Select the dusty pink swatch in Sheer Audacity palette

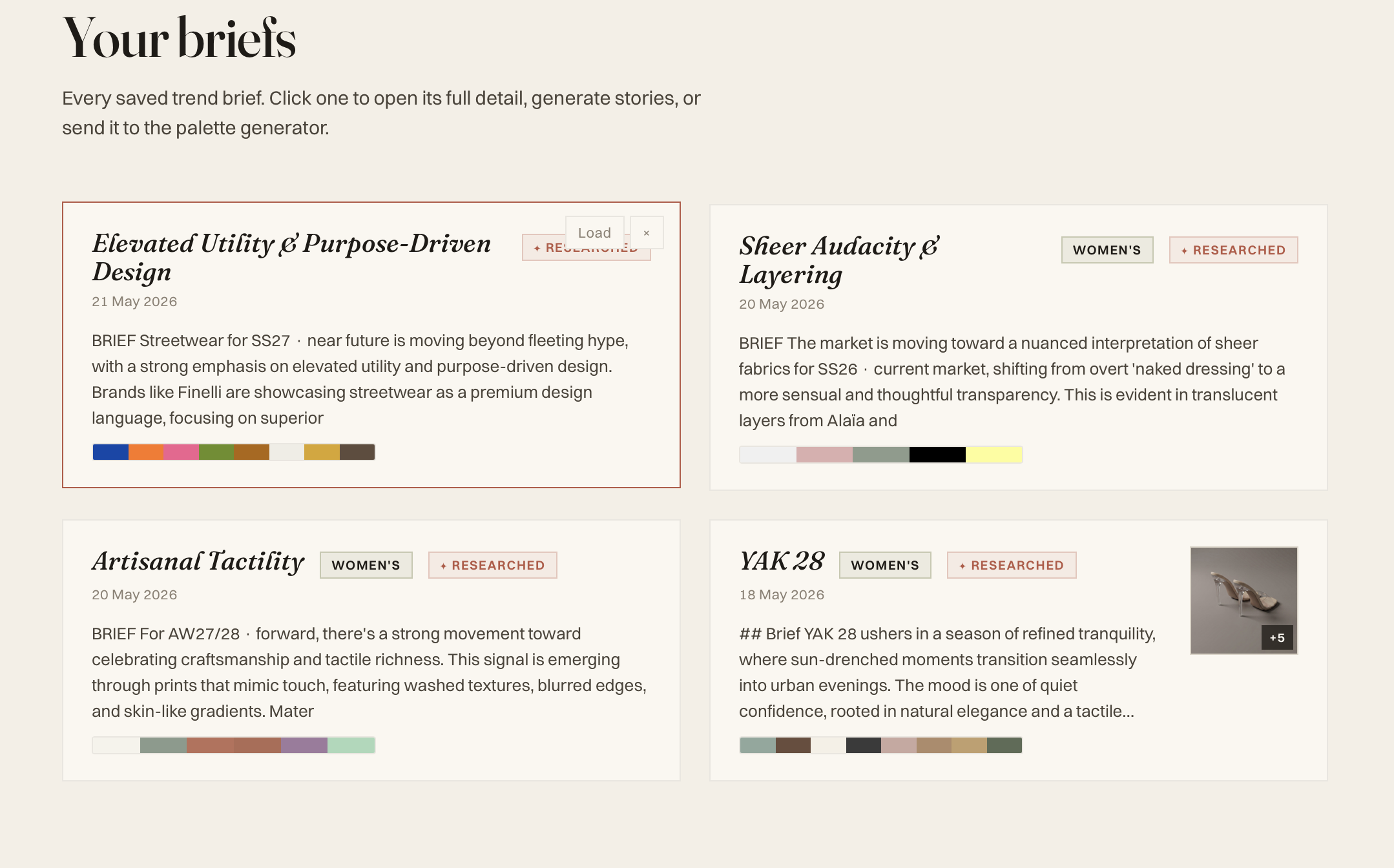[824, 455]
